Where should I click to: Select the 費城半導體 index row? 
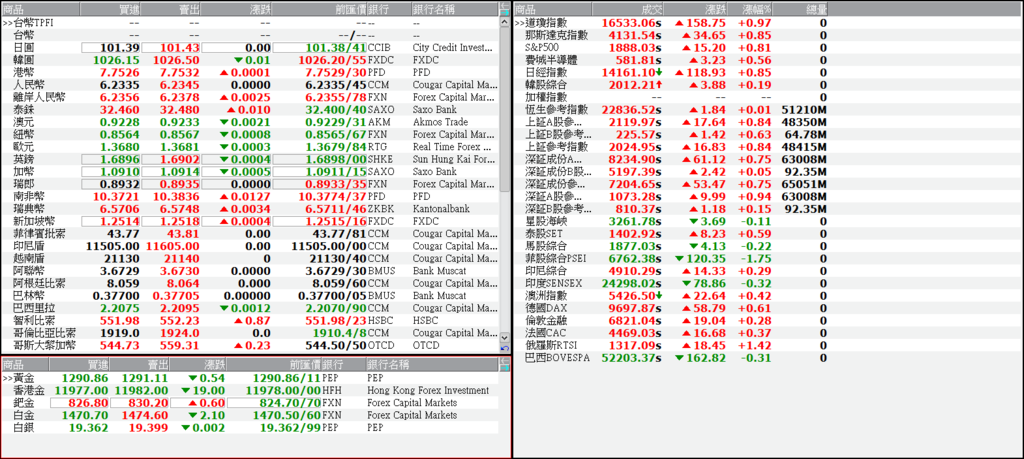[x=671, y=60]
